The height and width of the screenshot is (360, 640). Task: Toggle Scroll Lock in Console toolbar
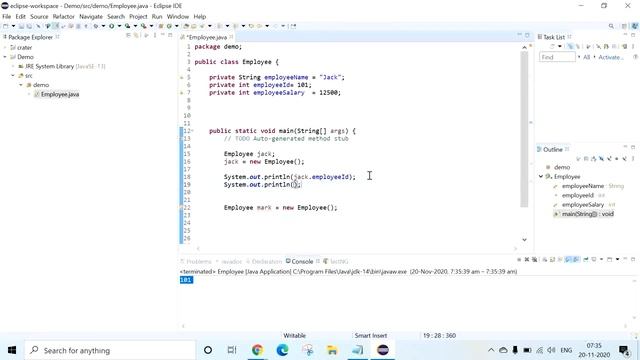pyautogui.click(x=552, y=259)
